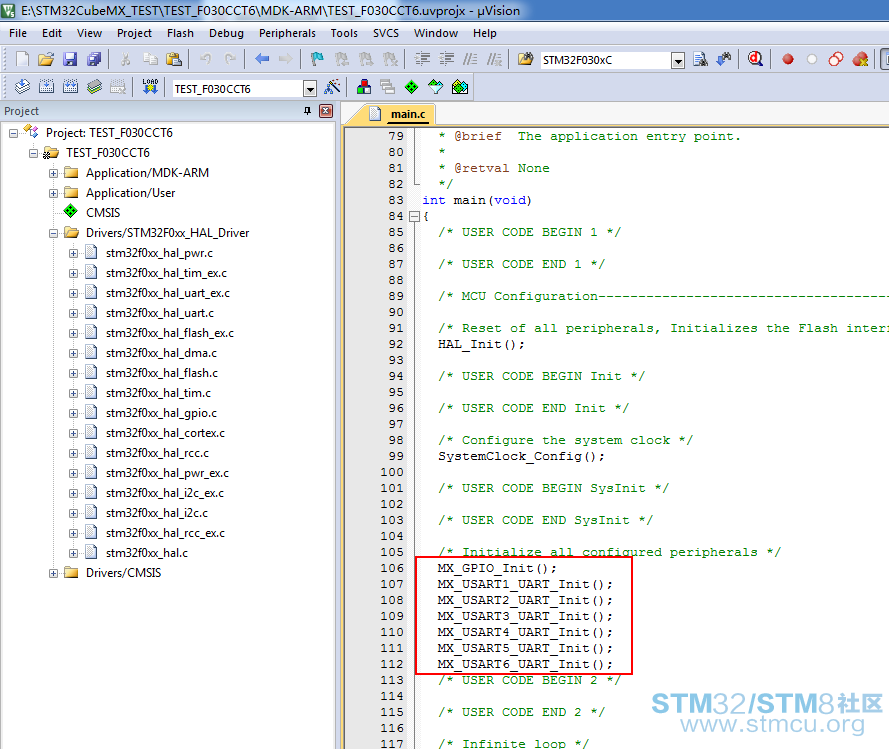The height and width of the screenshot is (749, 889).
Task: Select stm32f0xx_hal.c file
Action: [x=147, y=553]
